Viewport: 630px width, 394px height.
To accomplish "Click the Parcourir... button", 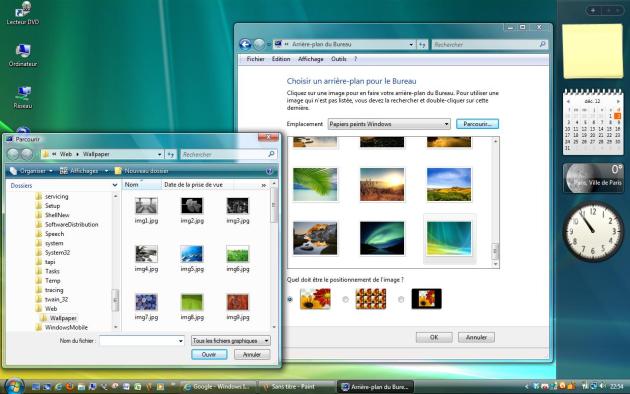I will click(477, 124).
